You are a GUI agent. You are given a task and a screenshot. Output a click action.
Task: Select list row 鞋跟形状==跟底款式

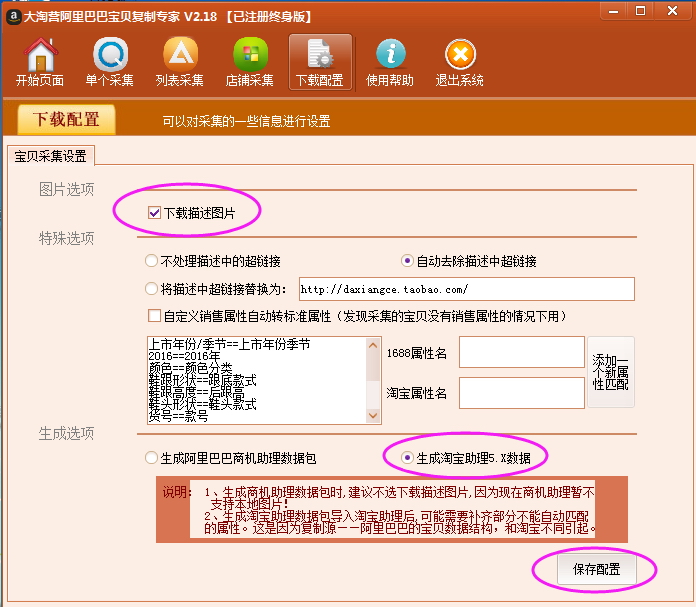tap(202, 380)
